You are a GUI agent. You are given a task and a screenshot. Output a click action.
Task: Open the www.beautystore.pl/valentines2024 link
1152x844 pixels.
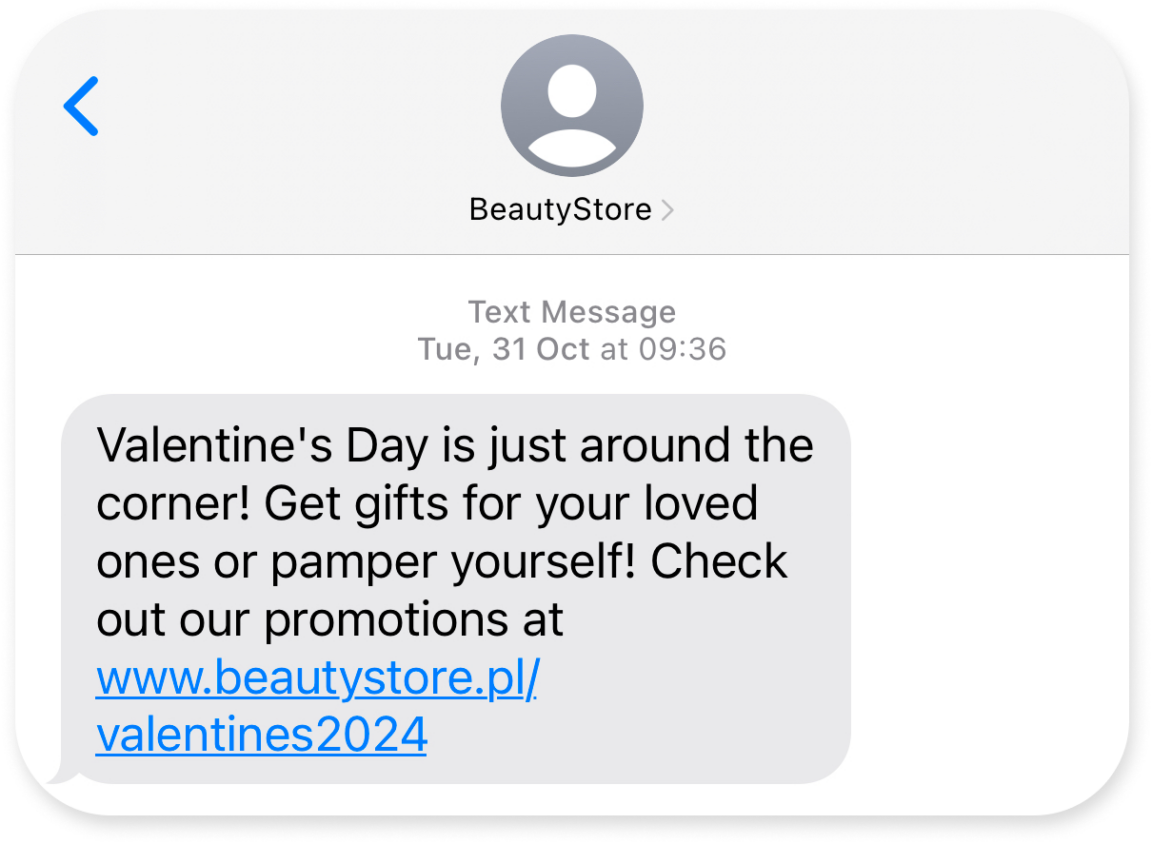coord(316,679)
